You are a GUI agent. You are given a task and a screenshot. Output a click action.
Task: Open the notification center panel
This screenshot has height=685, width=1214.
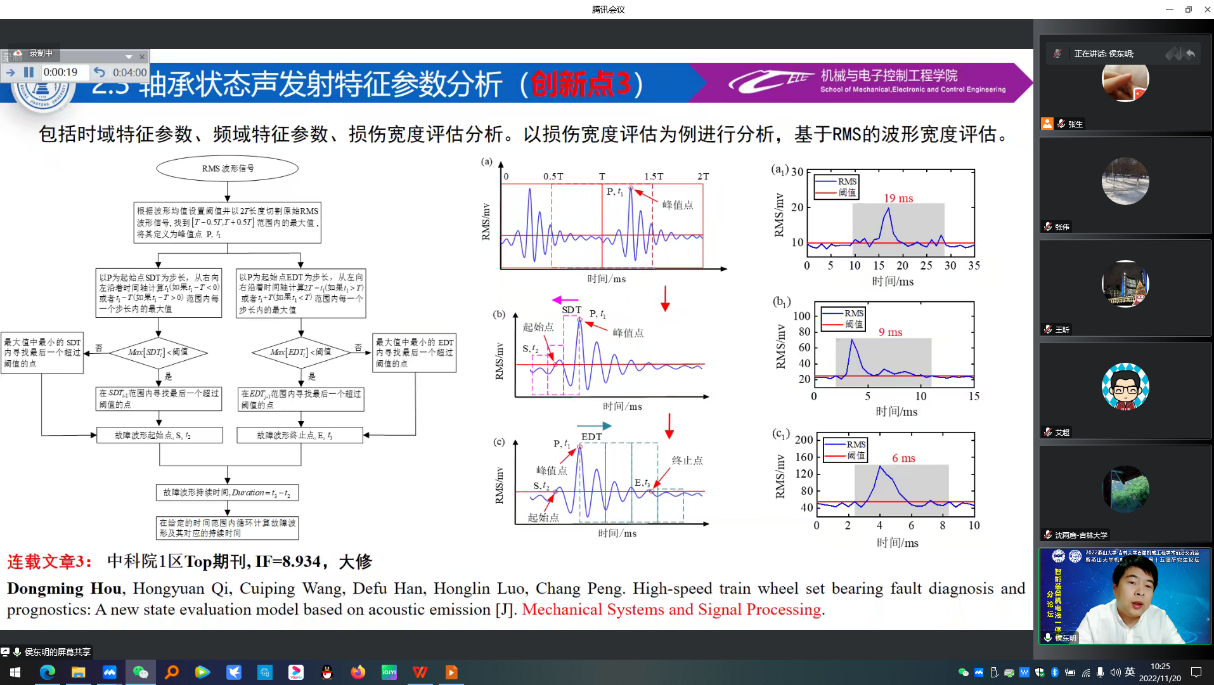pyautogui.click(x=1195, y=673)
